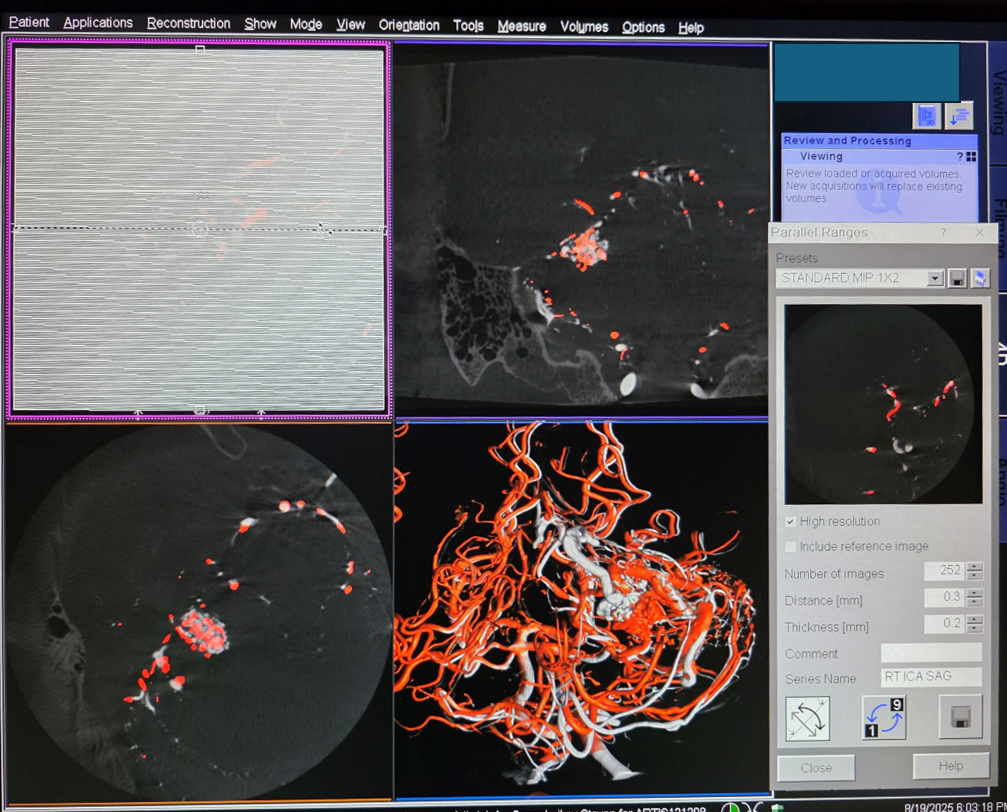Image resolution: width=1007 pixels, height=812 pixels.
Task: Click the Help button in Parallel Ranges
Action: coord(950,766)
